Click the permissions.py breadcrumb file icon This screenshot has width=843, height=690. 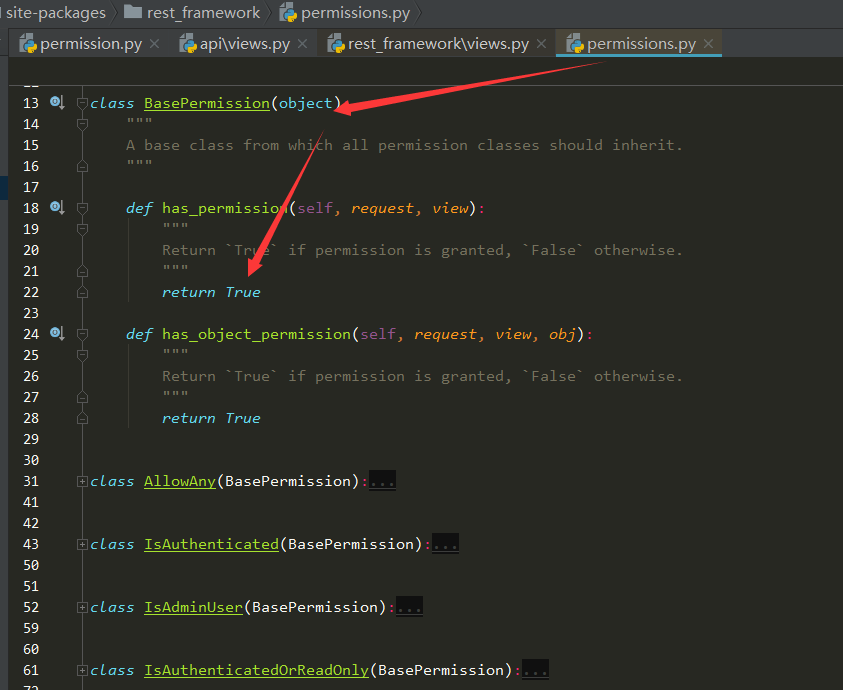pyautogui.click(x=288, y=12)
